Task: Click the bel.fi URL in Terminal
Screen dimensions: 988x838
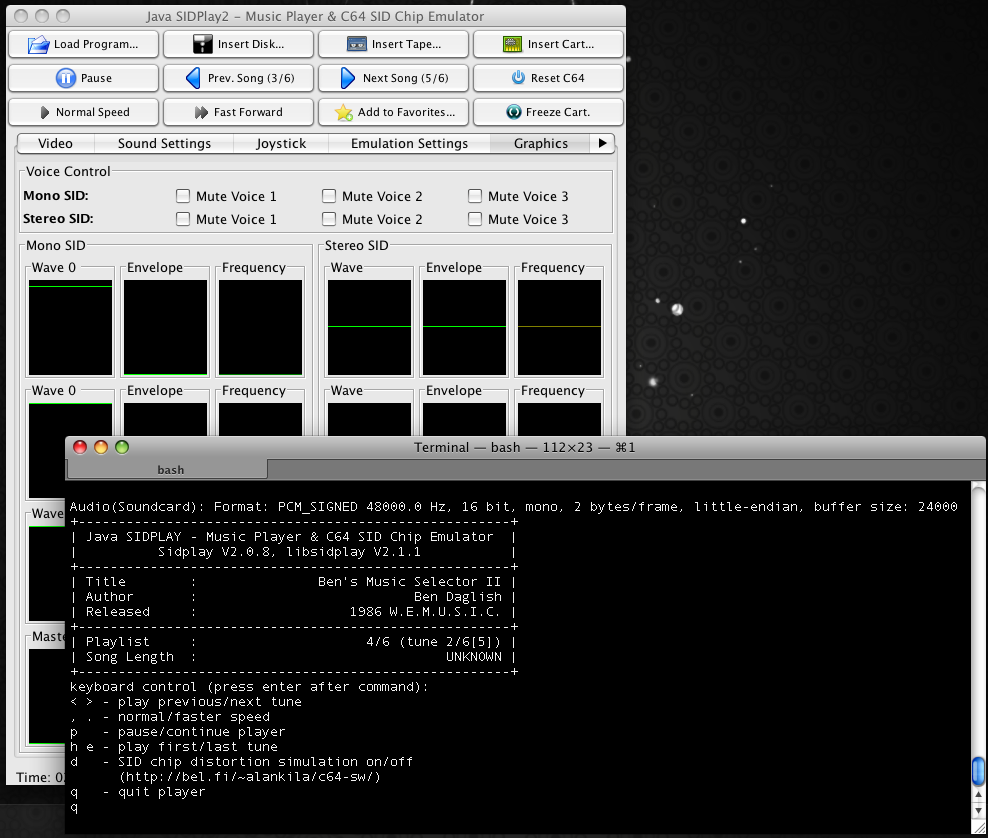Action: point(250,777)
